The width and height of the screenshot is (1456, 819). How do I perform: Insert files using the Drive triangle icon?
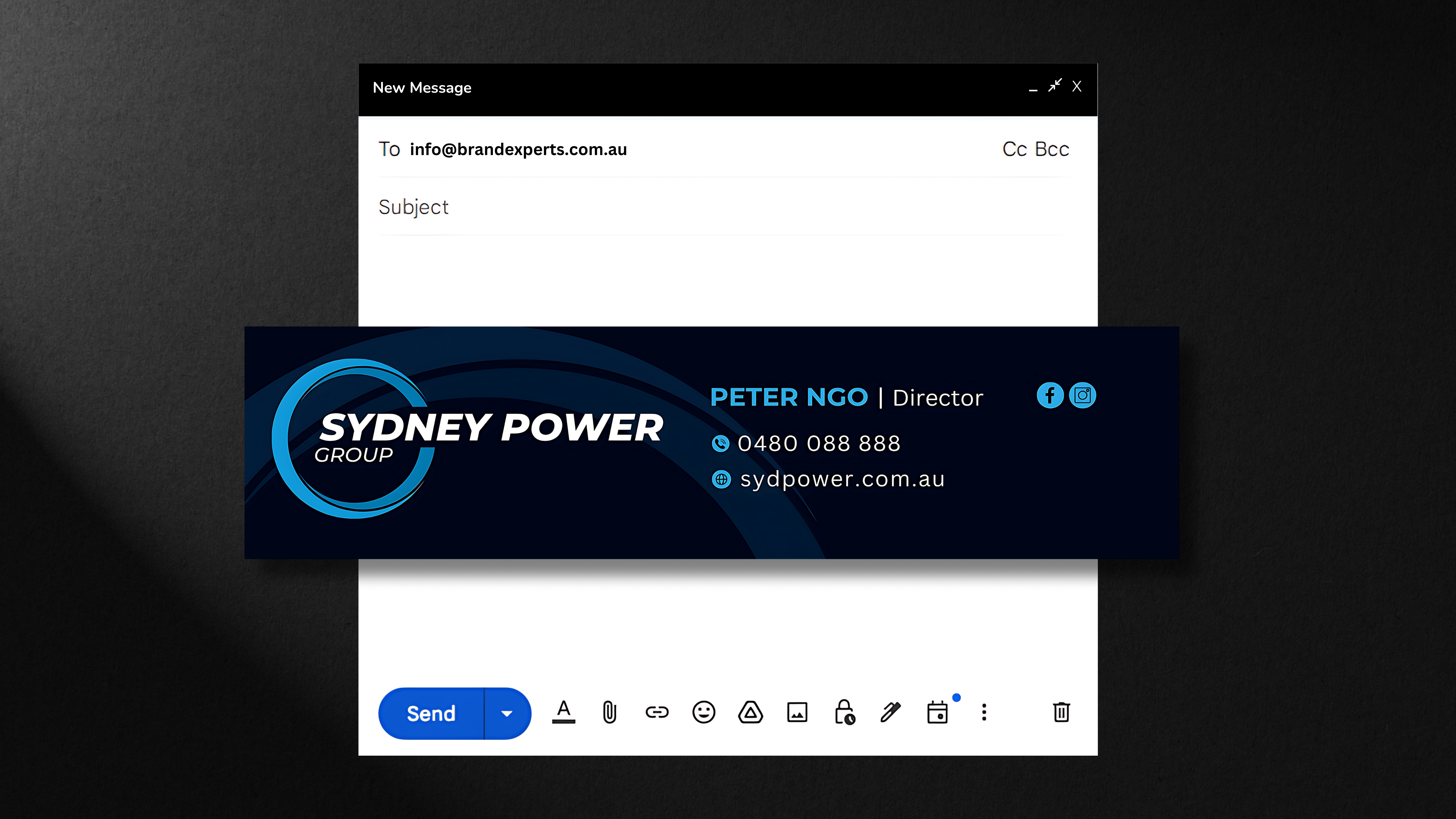point(751,712)
